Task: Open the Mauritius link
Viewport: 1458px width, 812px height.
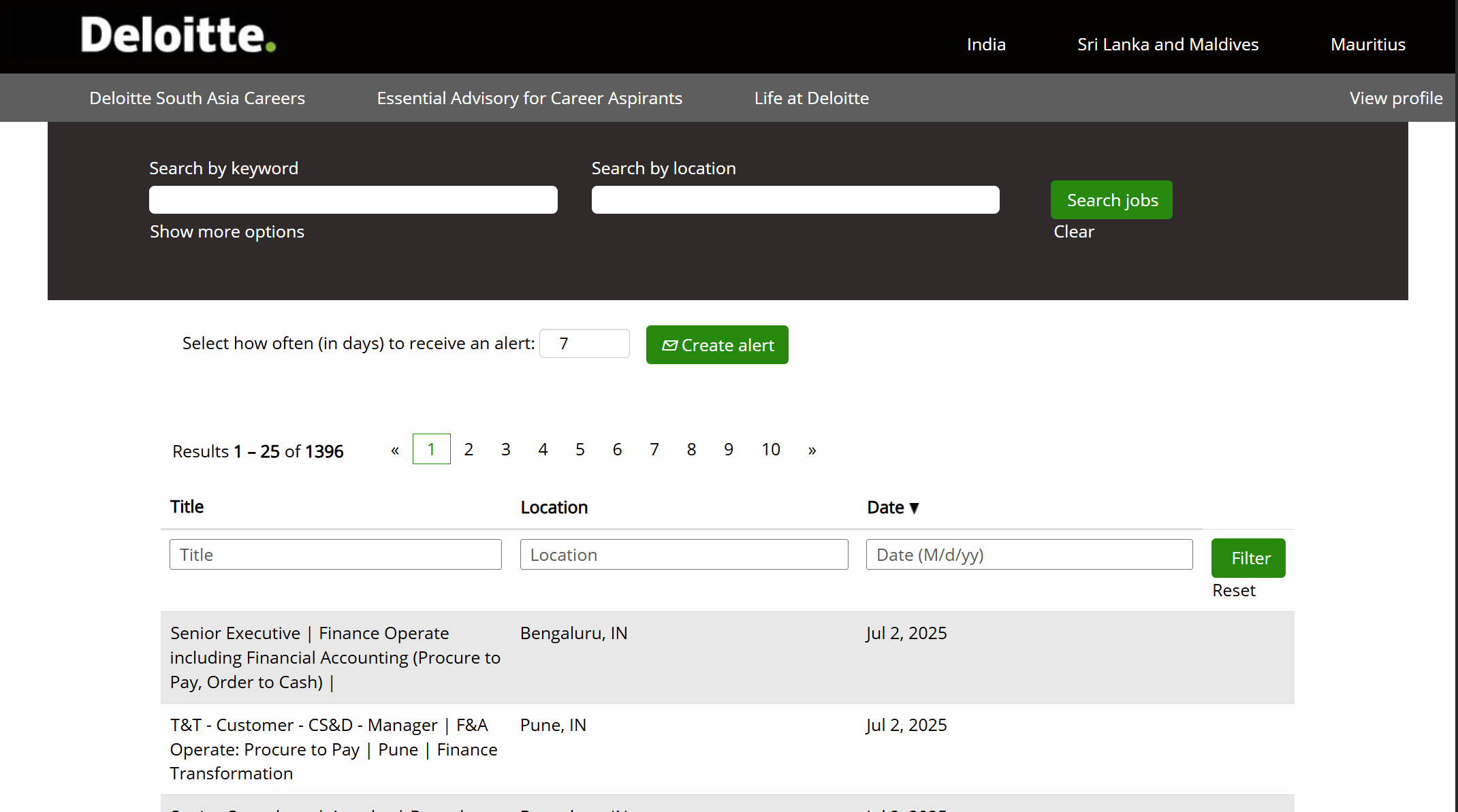Action: click(x=1367, y=44)
